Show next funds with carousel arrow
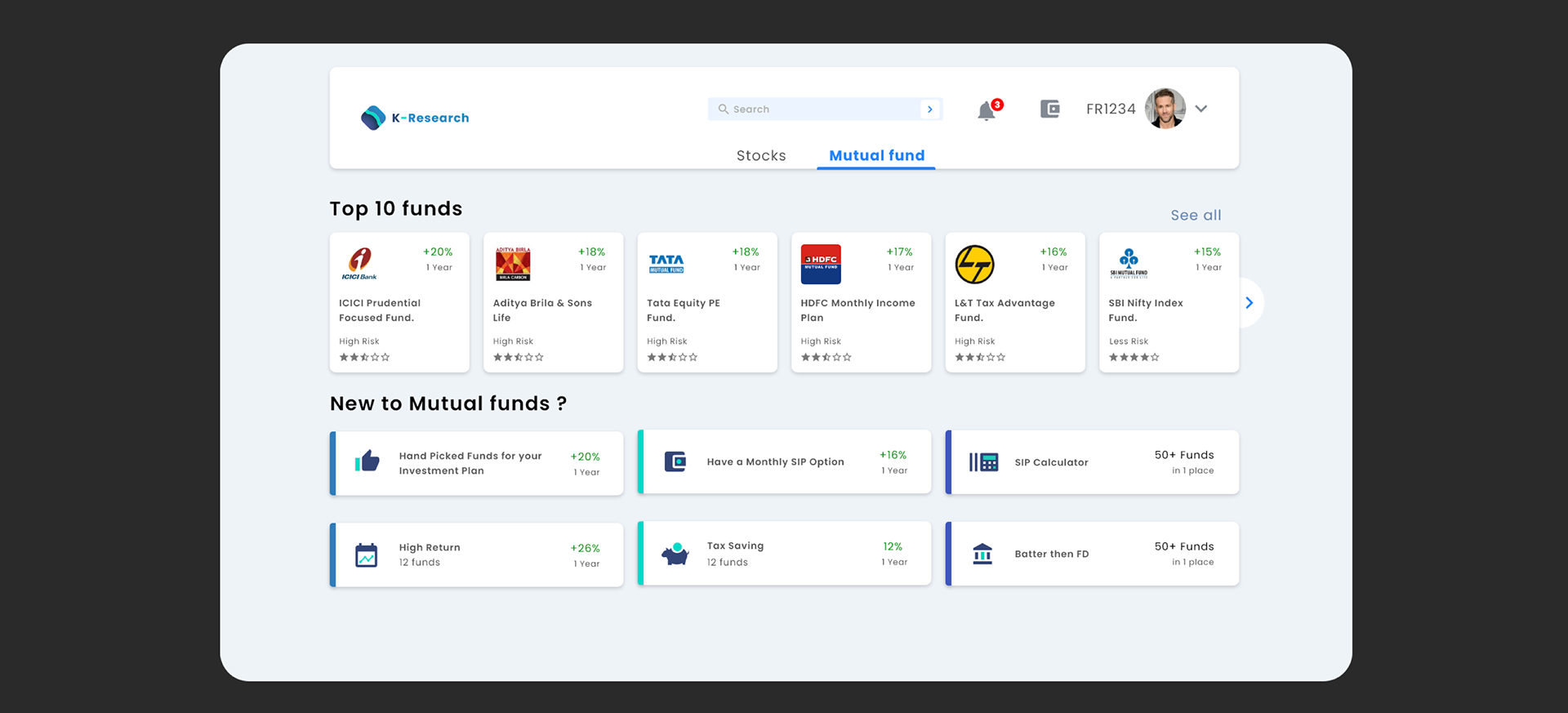This screenshot has width=1568, height=713. pos(1249,303)
